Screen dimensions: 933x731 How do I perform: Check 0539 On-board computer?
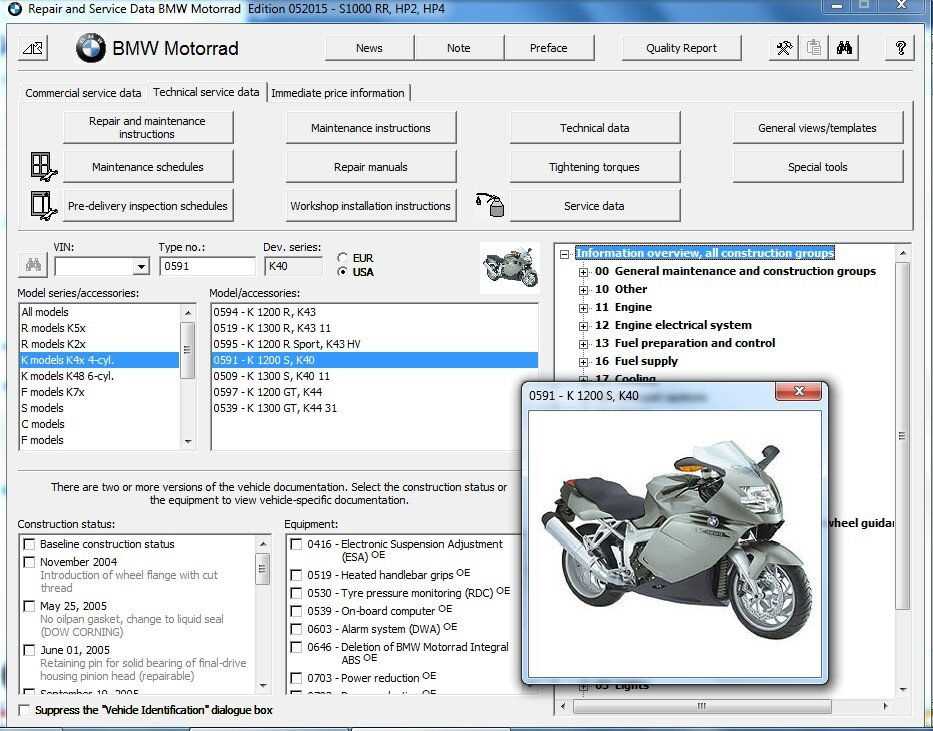pyautogui.click(x=296, y=611)
